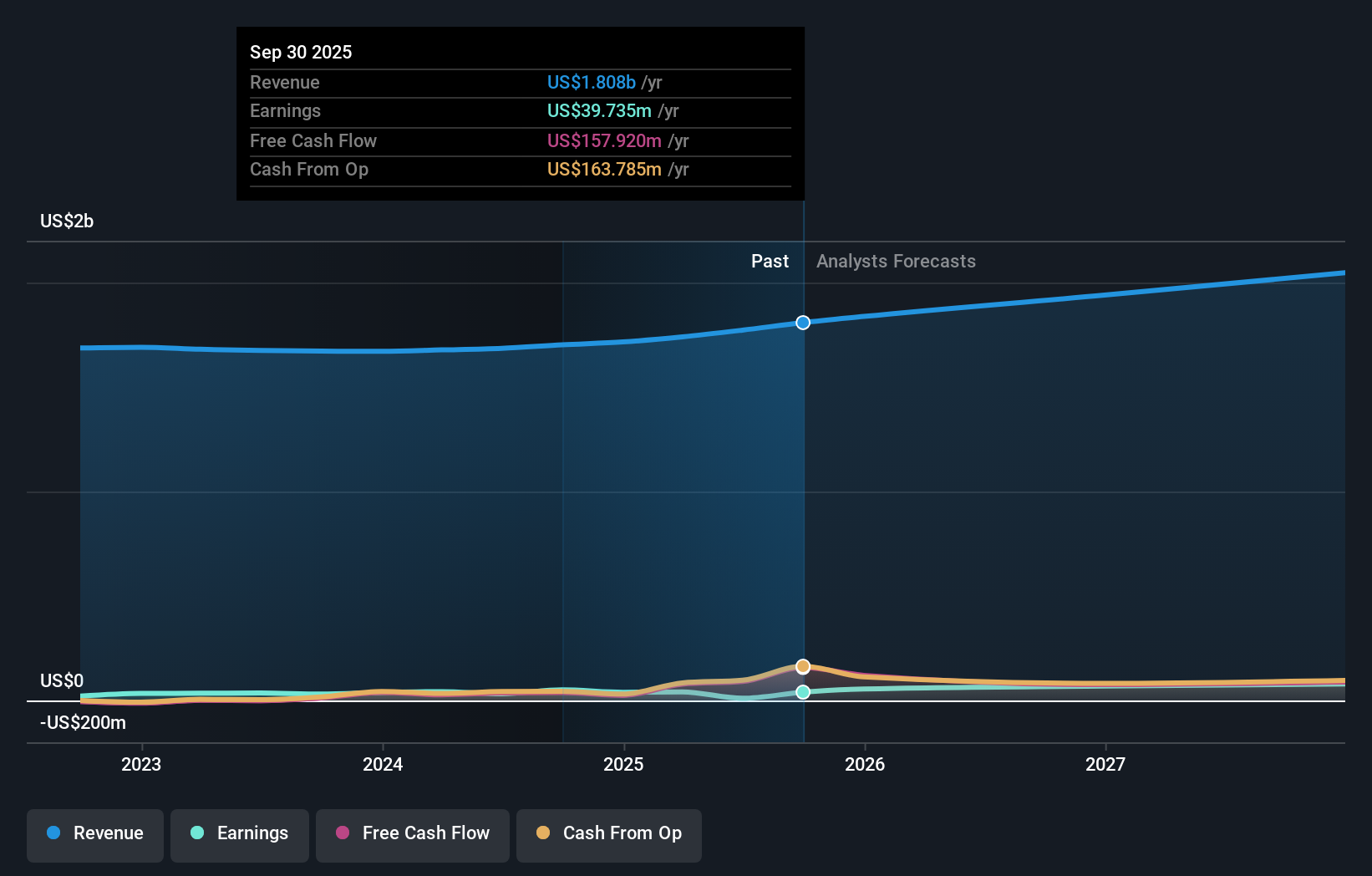This screenshot has width=1372, height=876.
Task: Select the teal Earnings data point marker
Action: 803,692
